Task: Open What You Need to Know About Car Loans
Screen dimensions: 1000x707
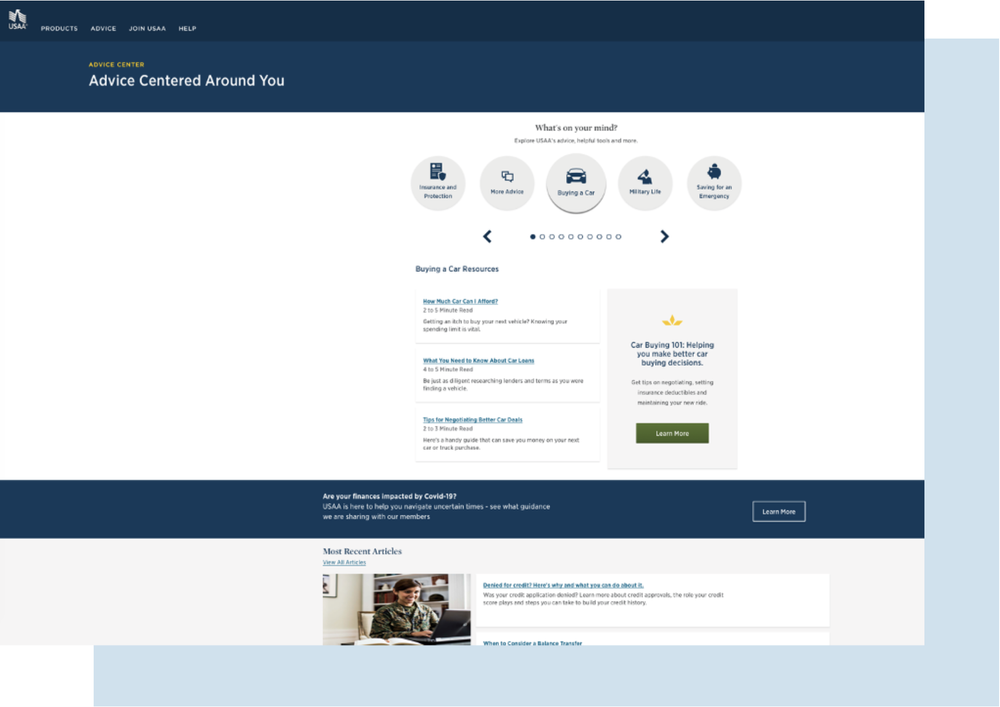Action: (x=478, y=360)
